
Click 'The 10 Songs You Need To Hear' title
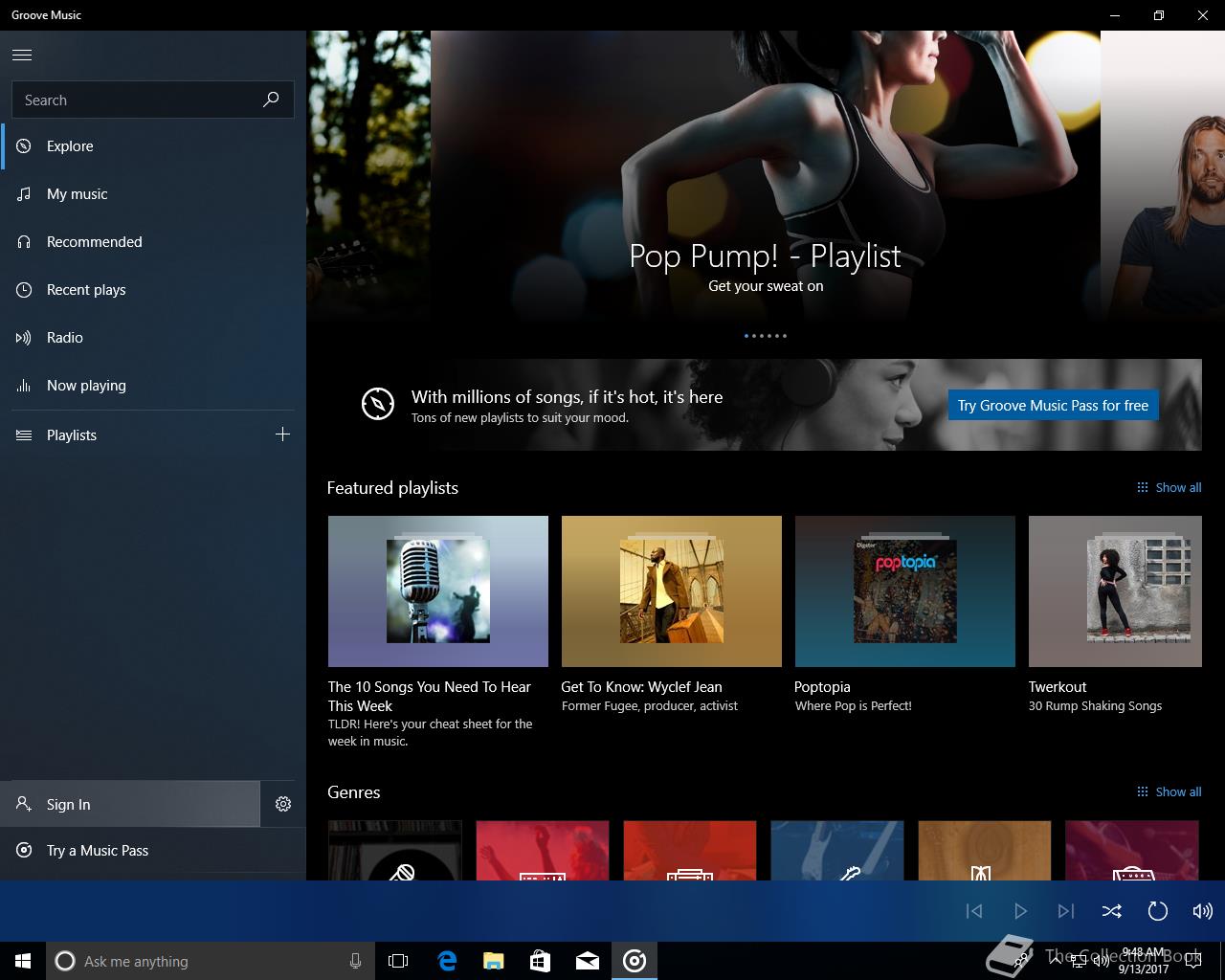[x=429, y=696]
